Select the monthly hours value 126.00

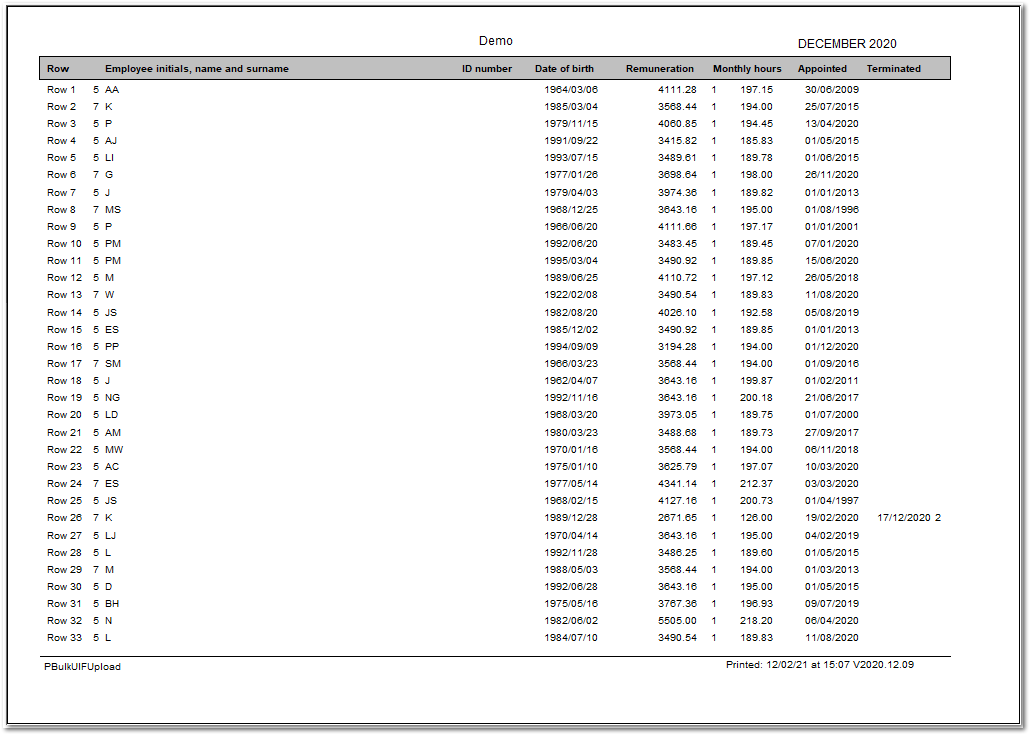[x=756, y=518]
